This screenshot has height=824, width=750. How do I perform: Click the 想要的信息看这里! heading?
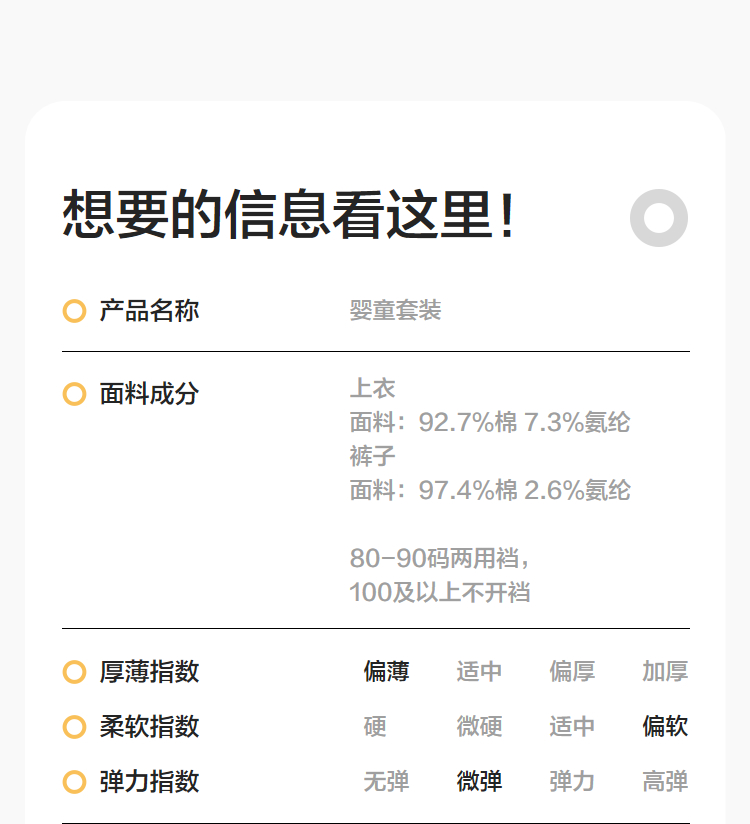pos(290,215)
